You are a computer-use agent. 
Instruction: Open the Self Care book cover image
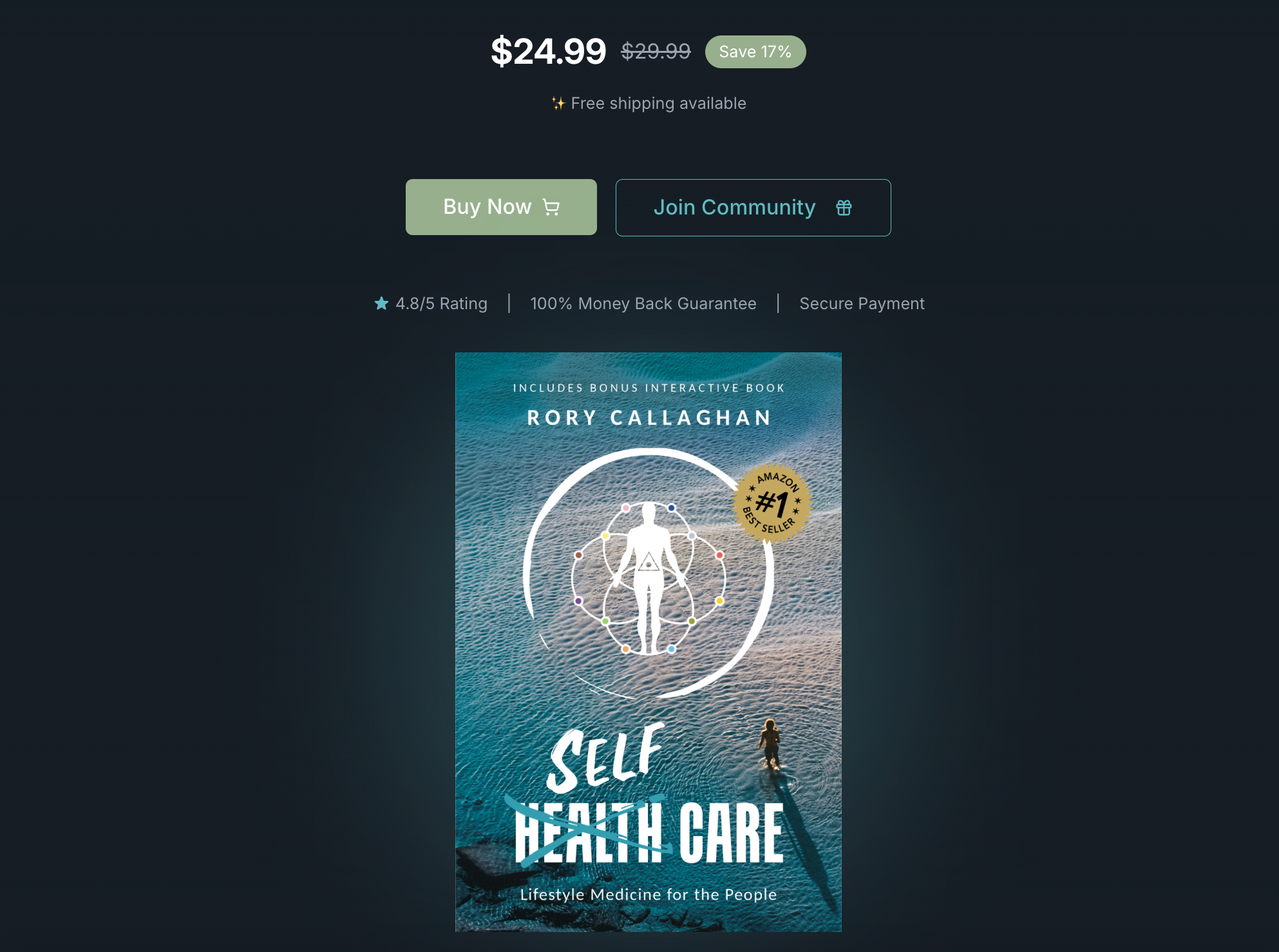[x=648, y=642]
